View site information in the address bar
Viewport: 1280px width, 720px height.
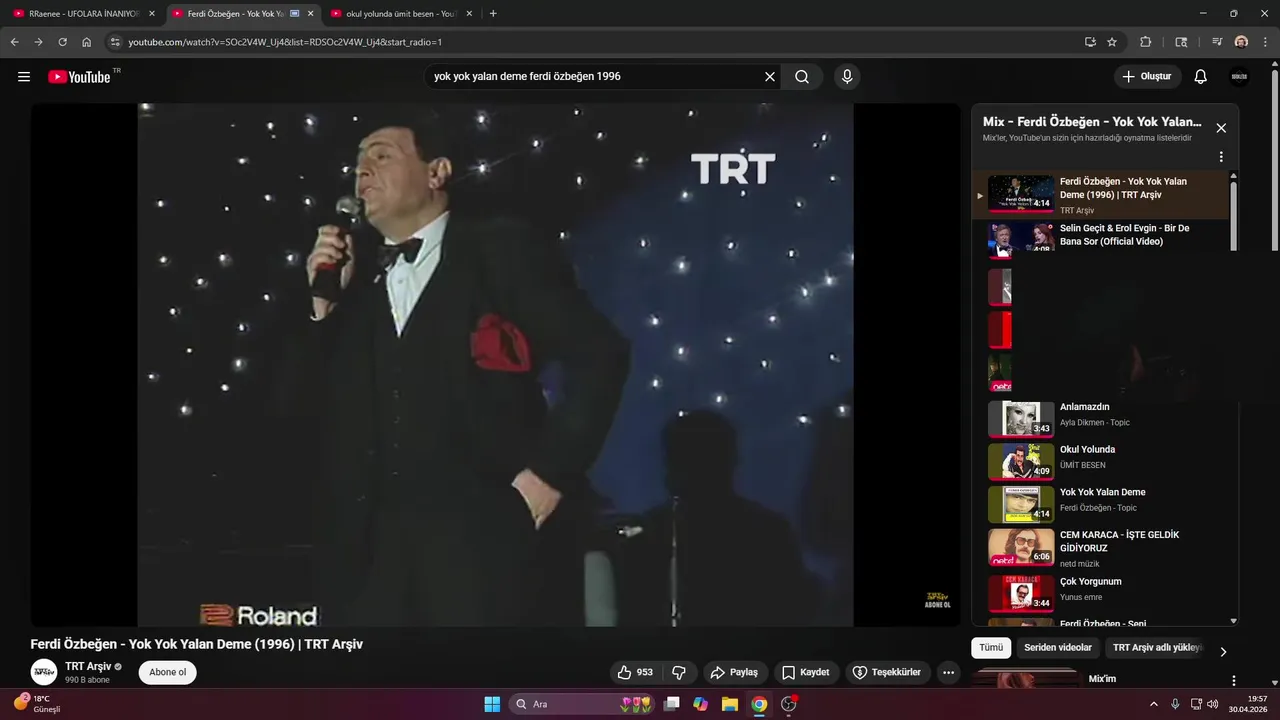[115, 42]
